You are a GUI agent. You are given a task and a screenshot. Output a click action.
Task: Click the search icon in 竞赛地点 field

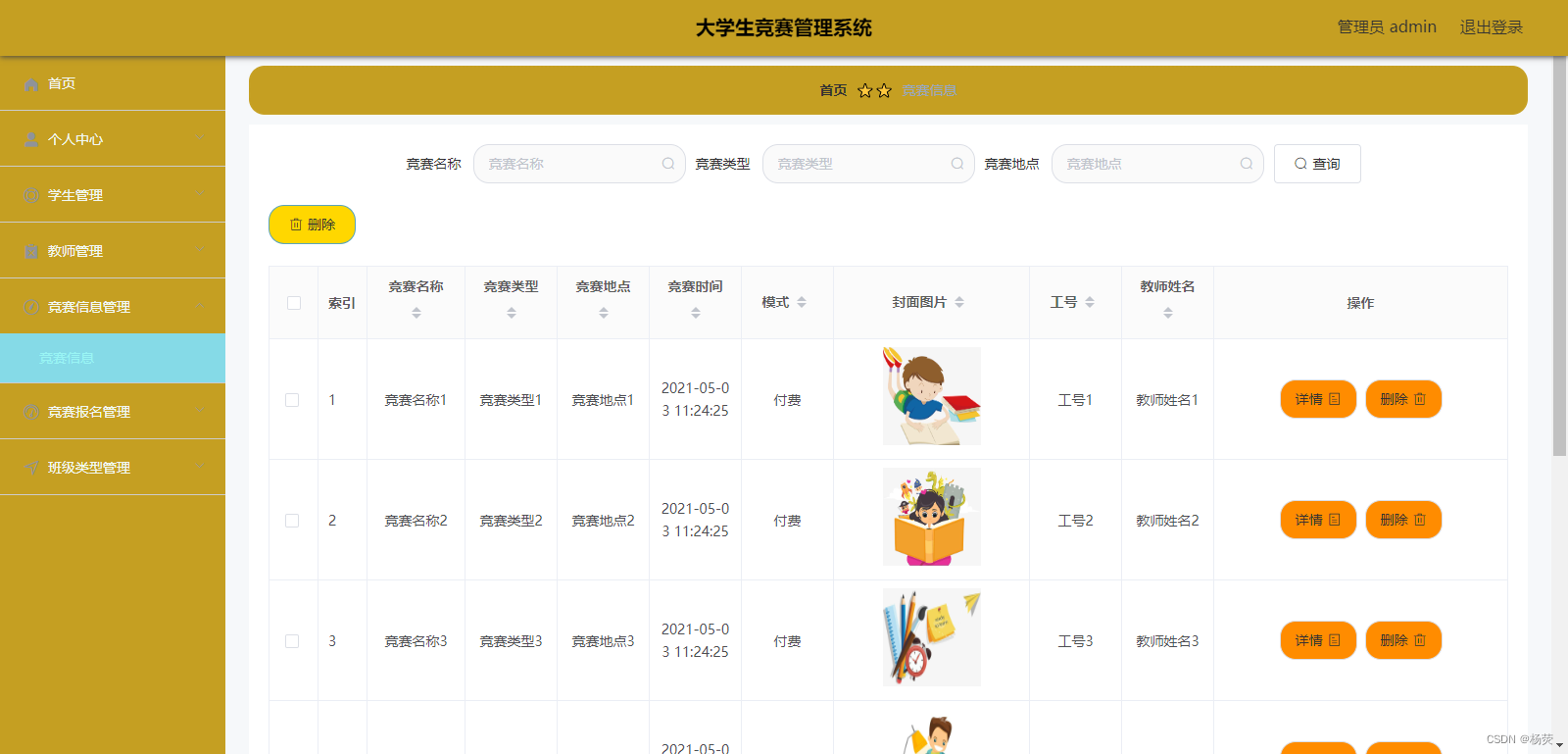point(1247,164)
